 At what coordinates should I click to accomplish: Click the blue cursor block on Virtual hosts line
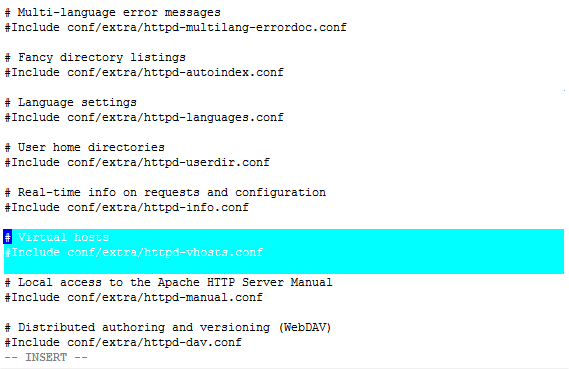click(x=8, y=237)
